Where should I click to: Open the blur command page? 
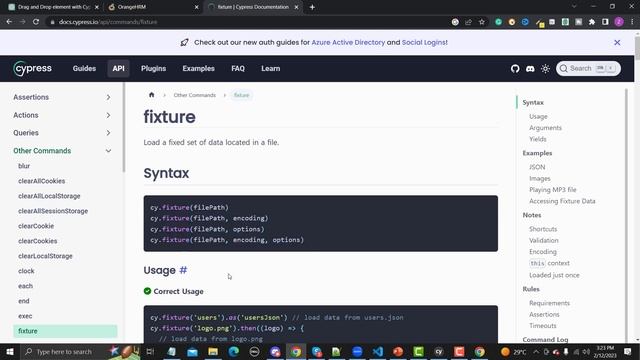(24, 166)
